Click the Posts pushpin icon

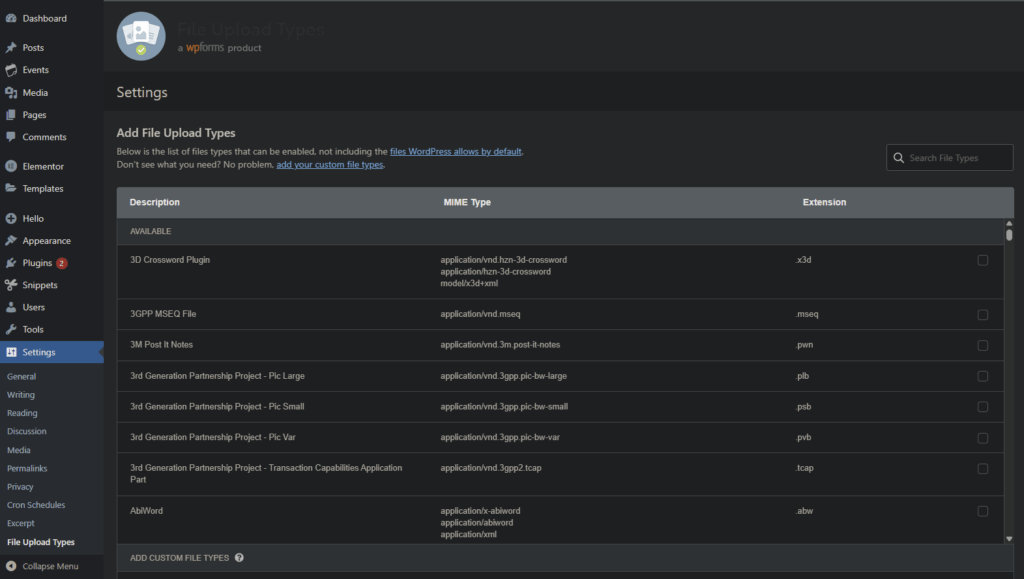click(11, 48)
